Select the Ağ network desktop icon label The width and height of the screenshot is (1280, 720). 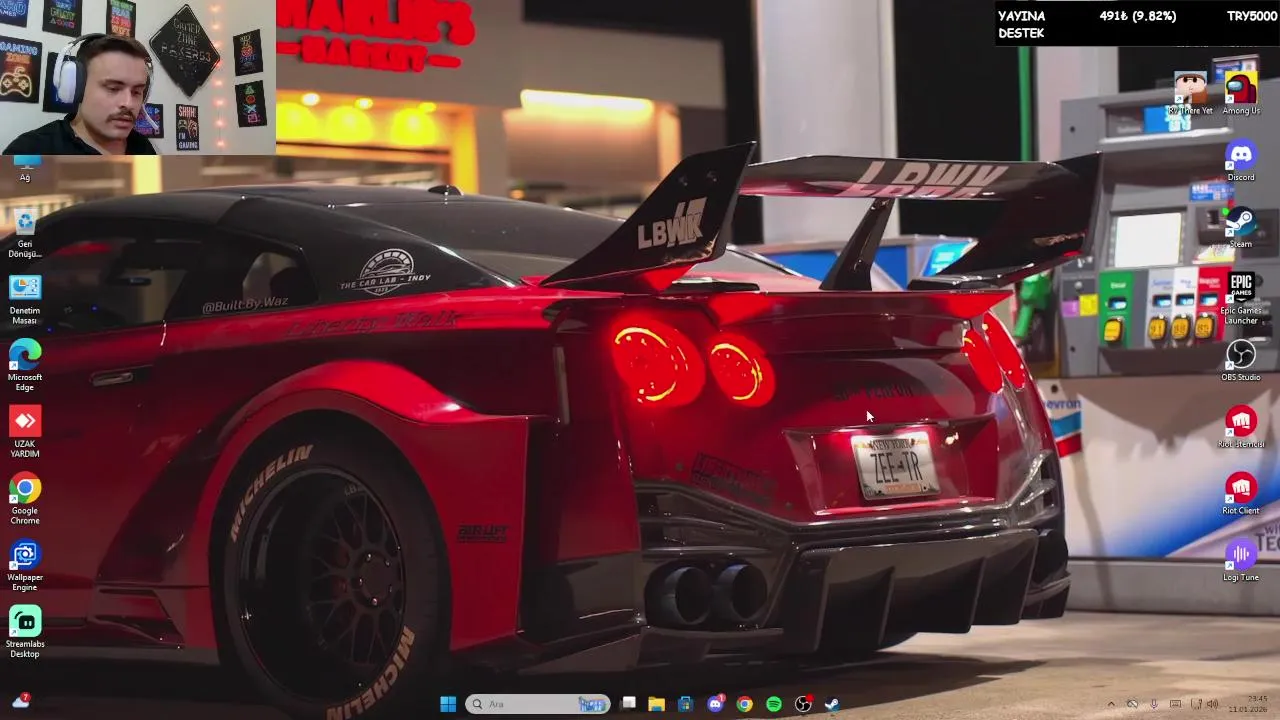coord(25,177)
